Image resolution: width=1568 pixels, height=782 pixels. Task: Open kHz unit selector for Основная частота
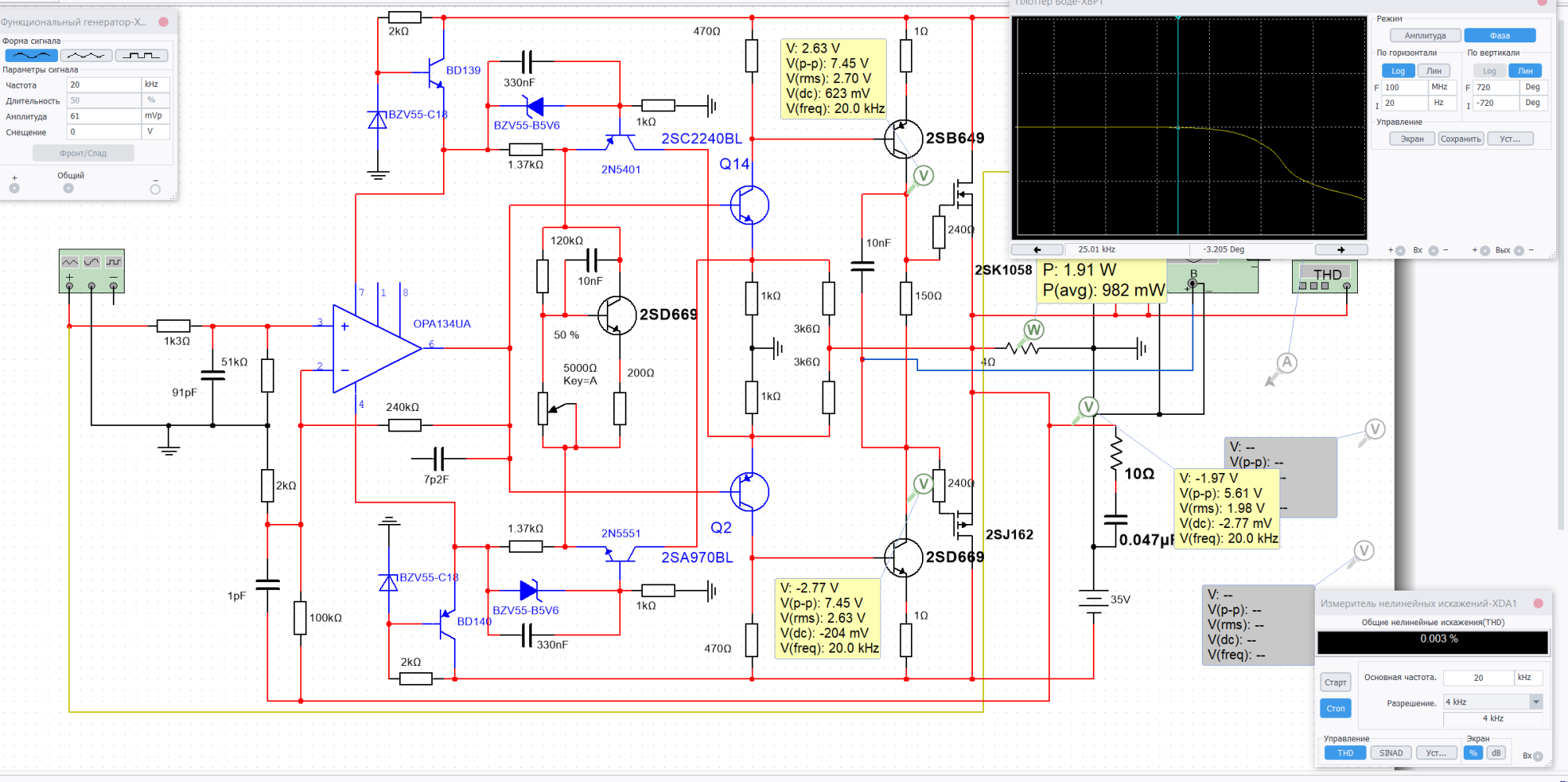(x=1528, y=678)
